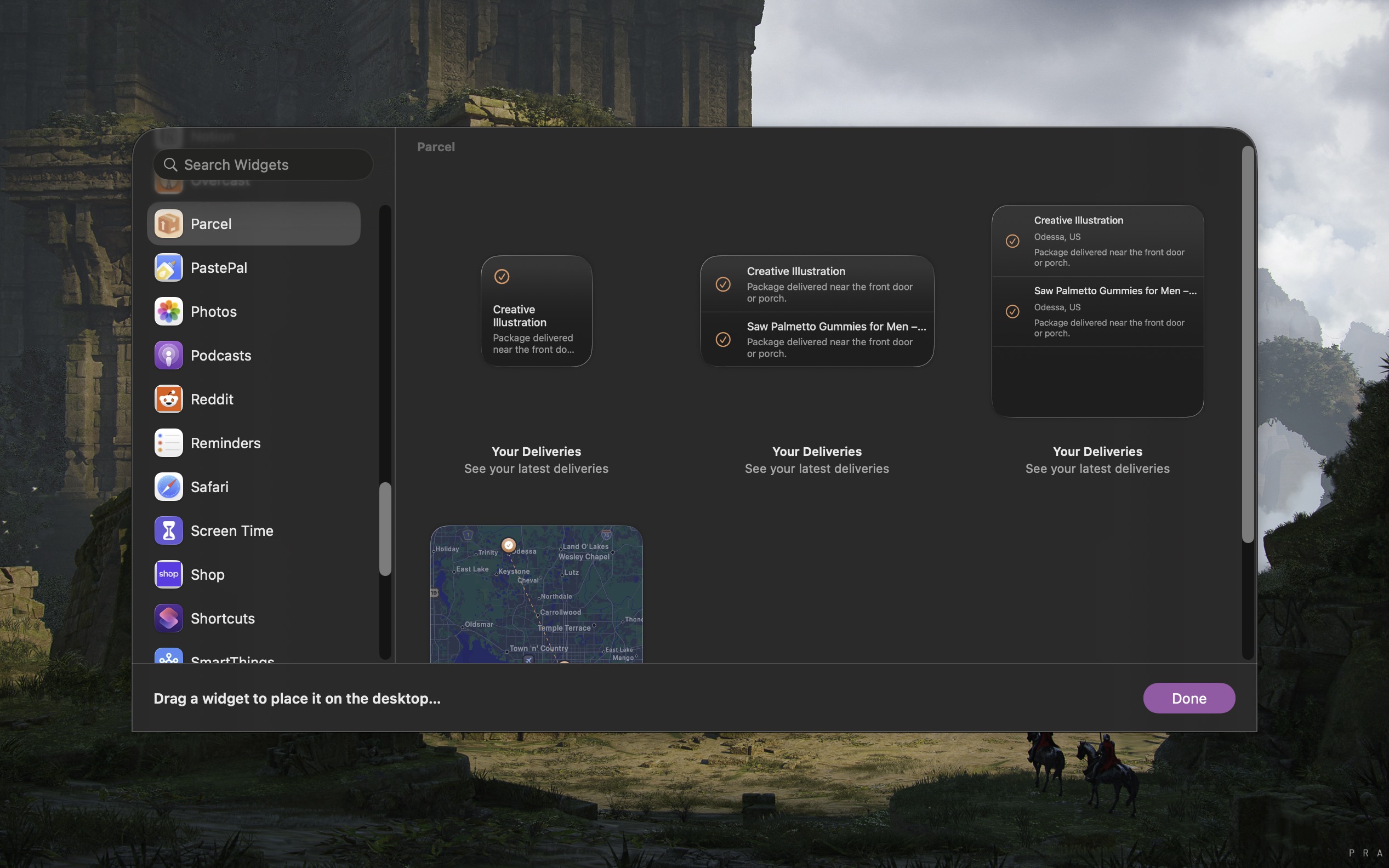Screen dimensions: 1389x868
Task: Click the PastePal app icon
Action: (168, 267)
